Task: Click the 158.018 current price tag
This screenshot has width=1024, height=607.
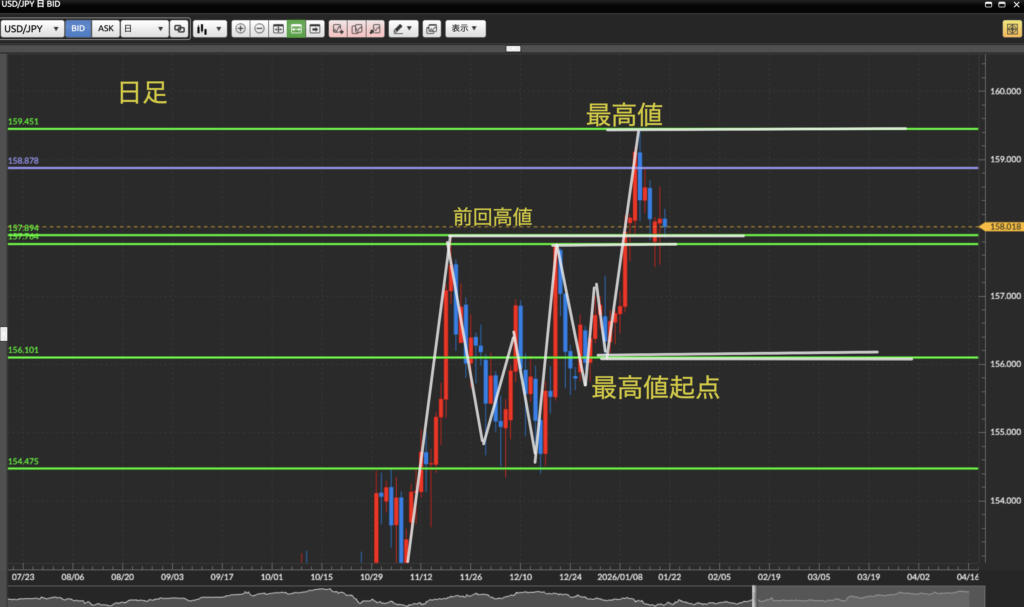Action: [x=1003, y=227]
